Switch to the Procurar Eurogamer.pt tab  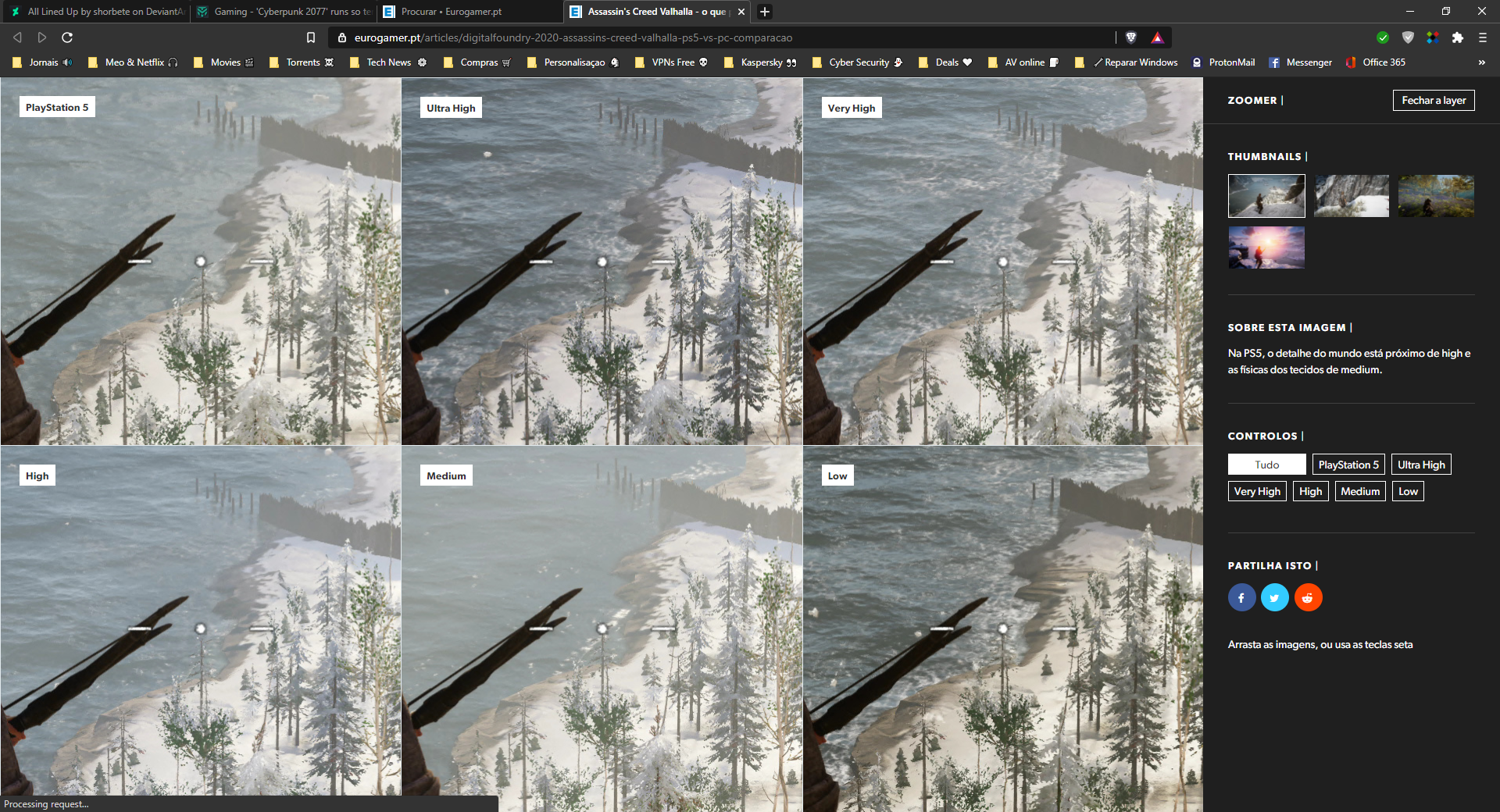470,12
